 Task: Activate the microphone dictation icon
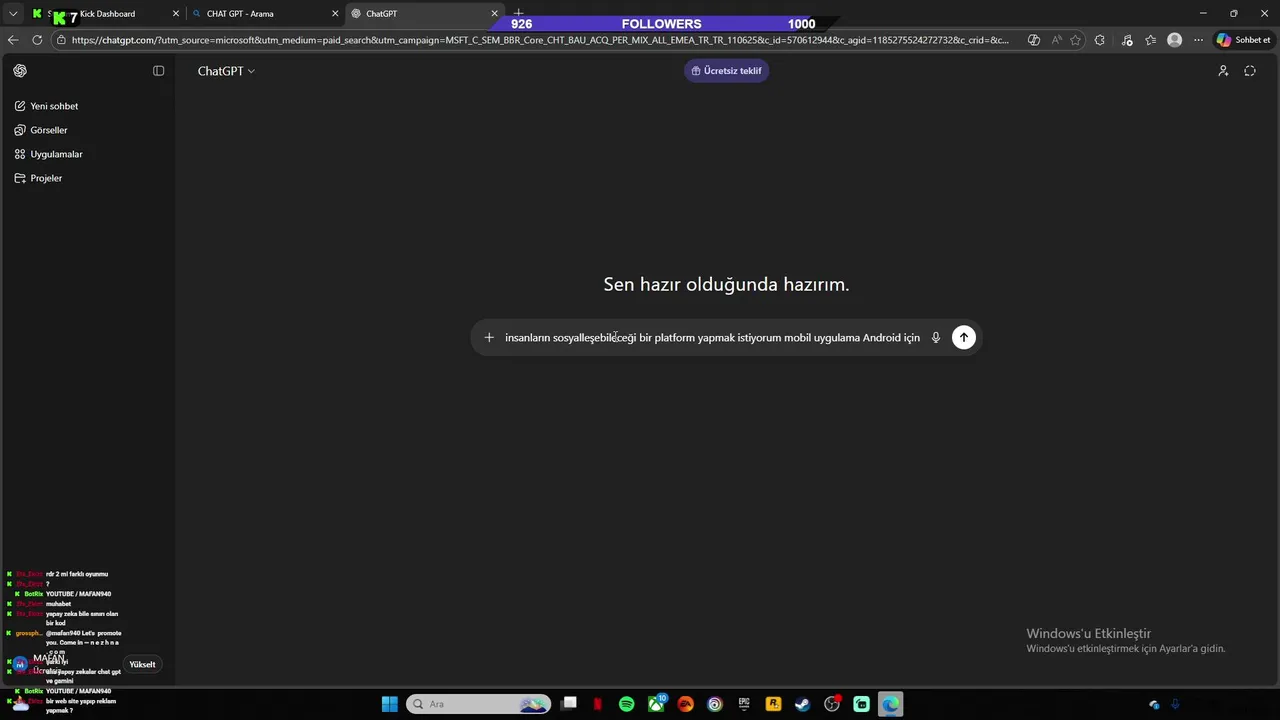click(x=936, y=338)
